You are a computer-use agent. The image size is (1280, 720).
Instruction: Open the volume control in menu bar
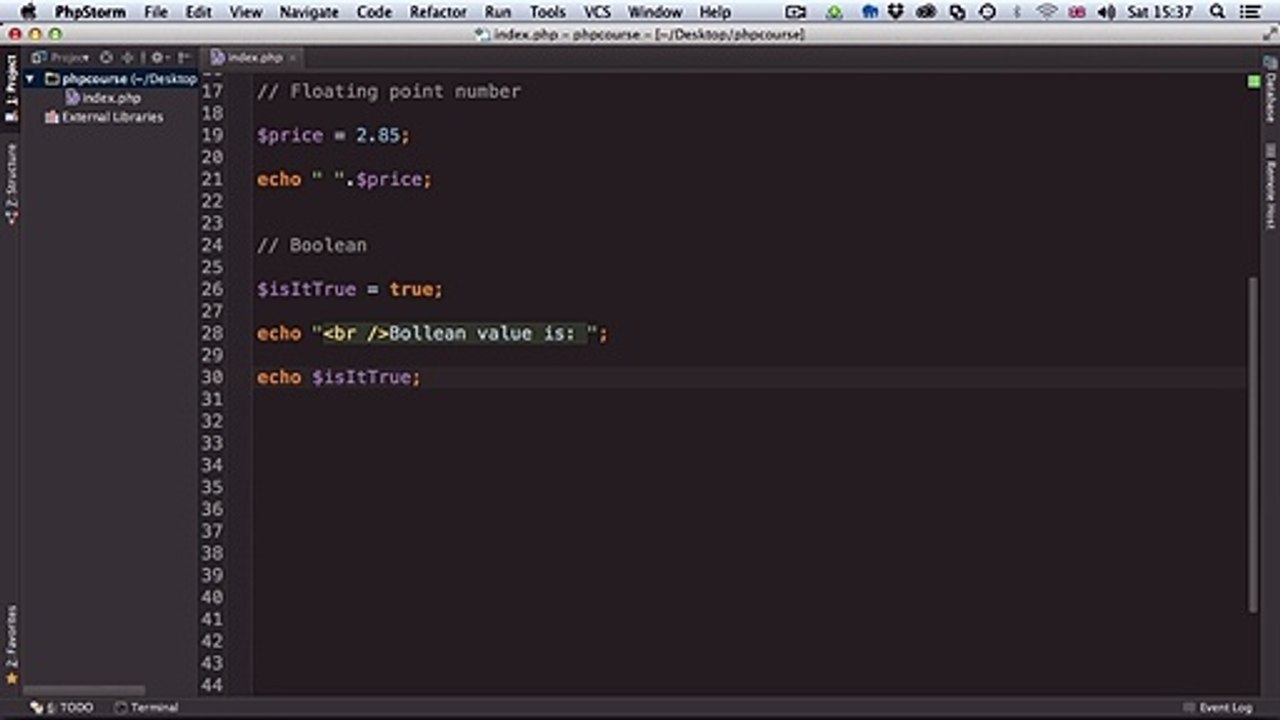(x=1107, y=12)
